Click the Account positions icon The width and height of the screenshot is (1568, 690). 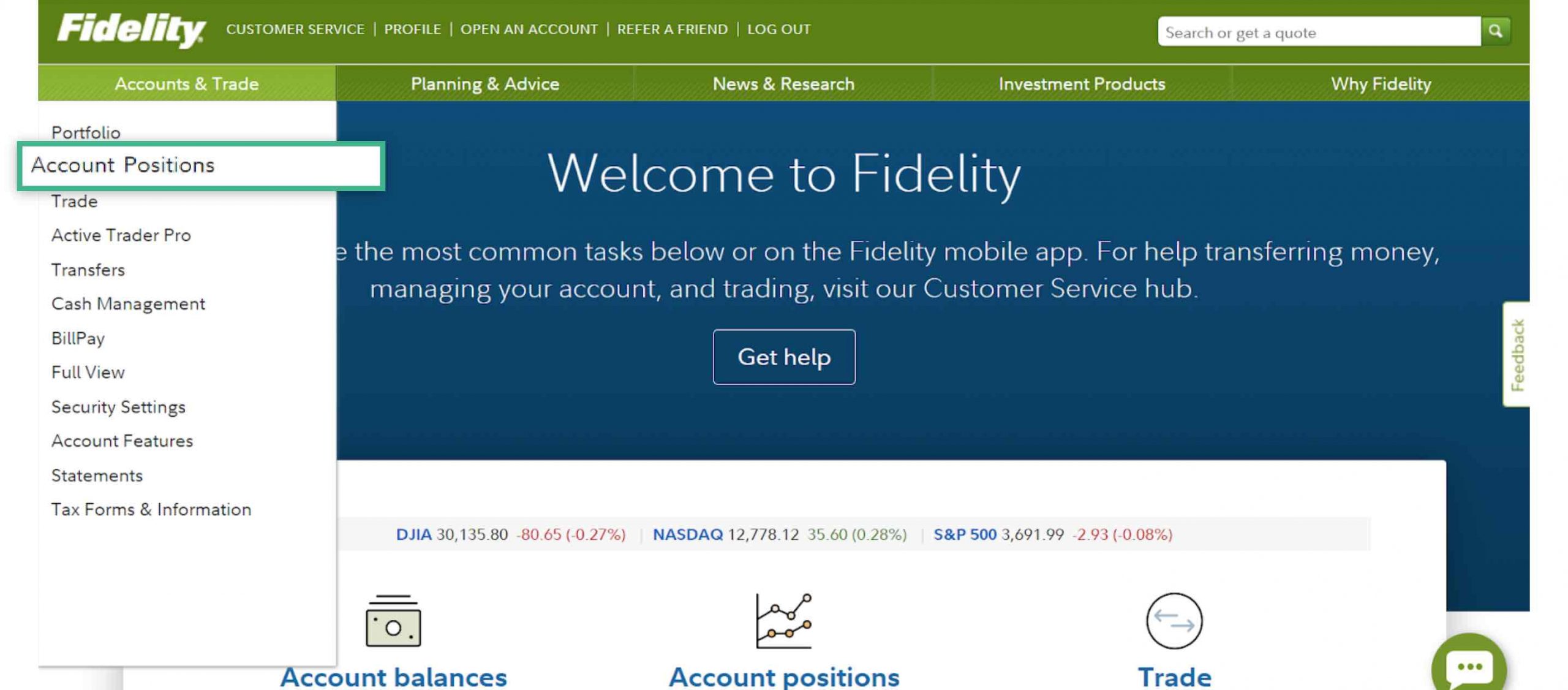click(783, 619)
